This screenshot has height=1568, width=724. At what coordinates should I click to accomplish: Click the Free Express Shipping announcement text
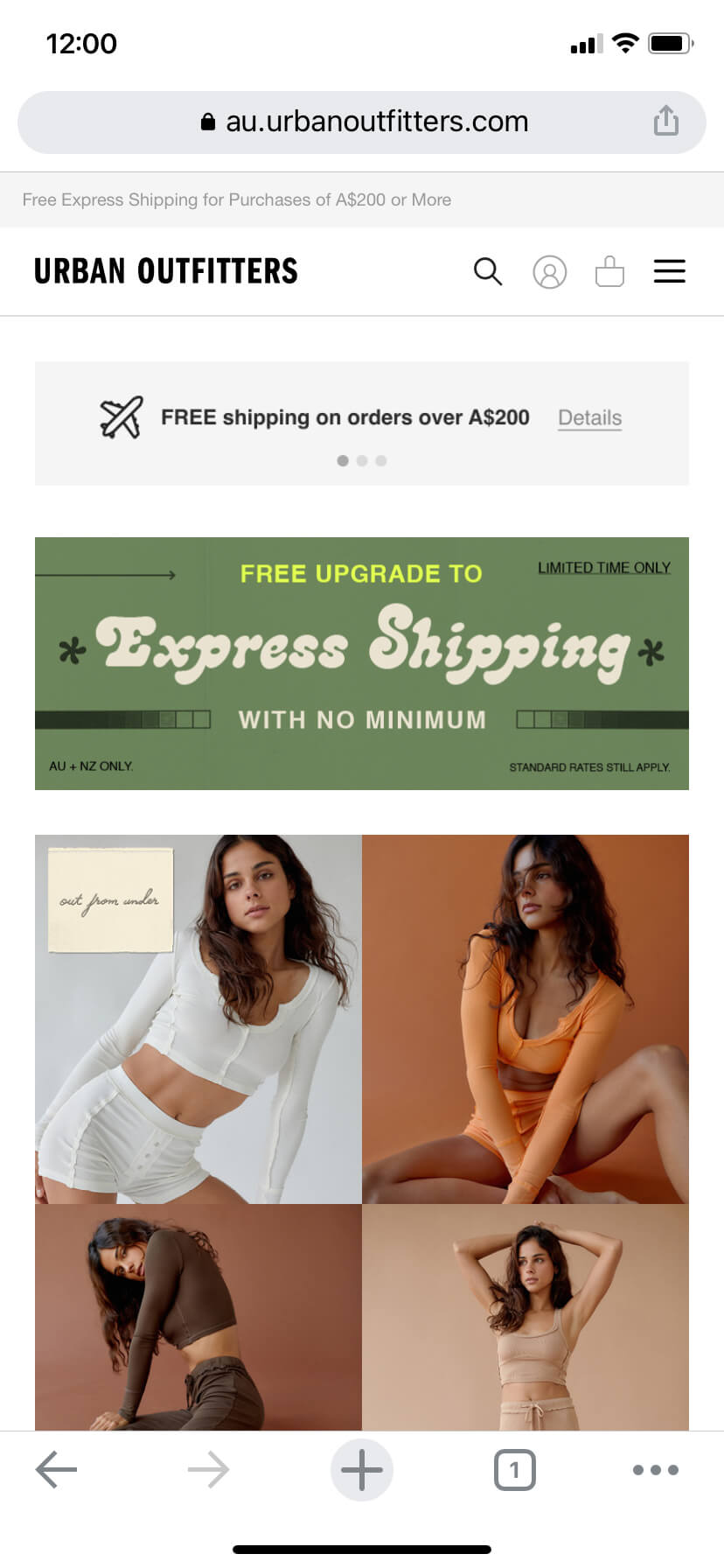(237, 199)
